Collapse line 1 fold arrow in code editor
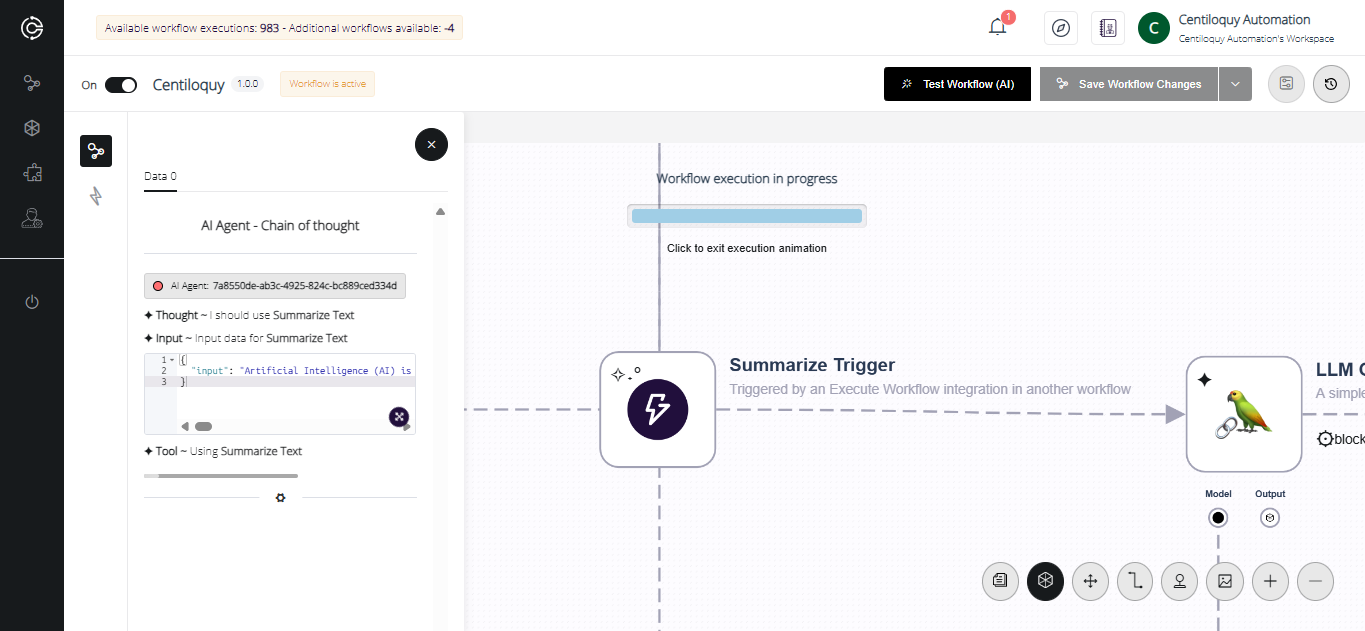The image size is (1365, 631). click(171, 359)
